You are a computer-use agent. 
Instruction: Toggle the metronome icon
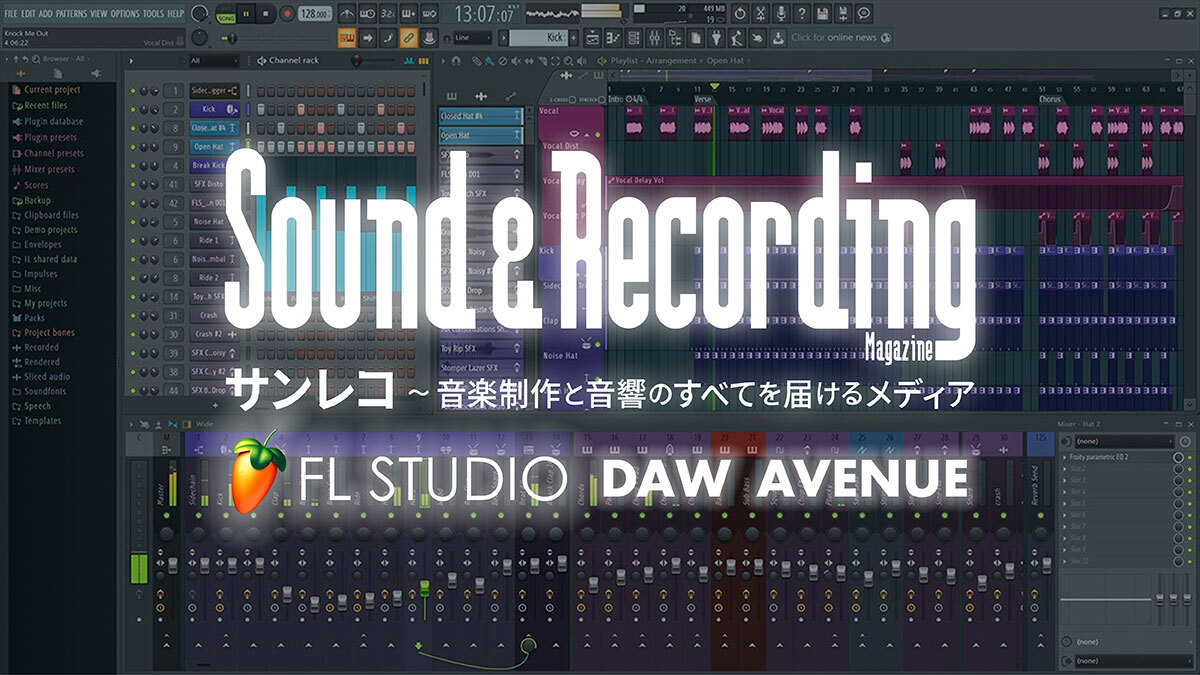click(348, 14)
